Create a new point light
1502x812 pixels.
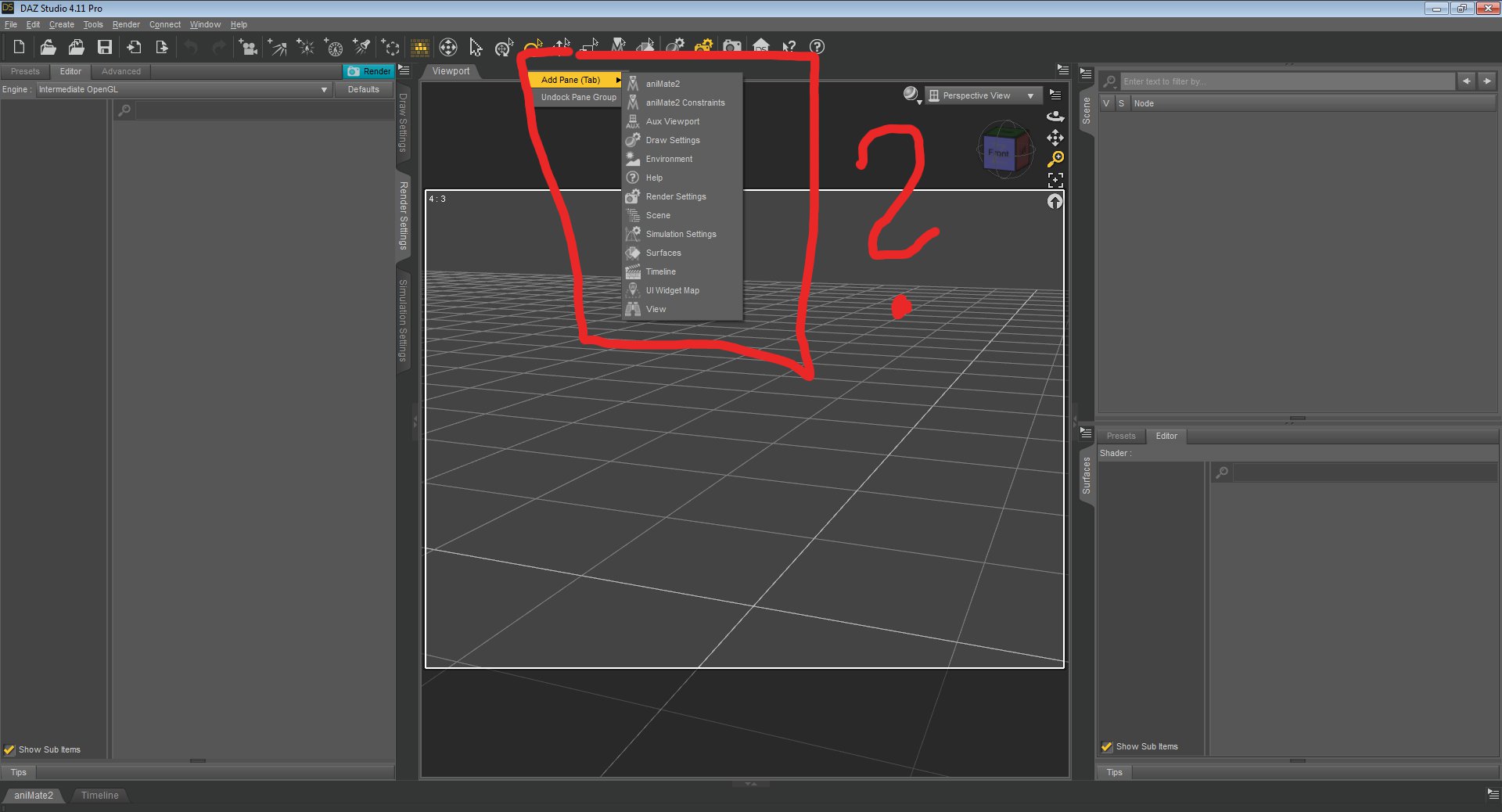pyautogui.click(x=305, y=47)
